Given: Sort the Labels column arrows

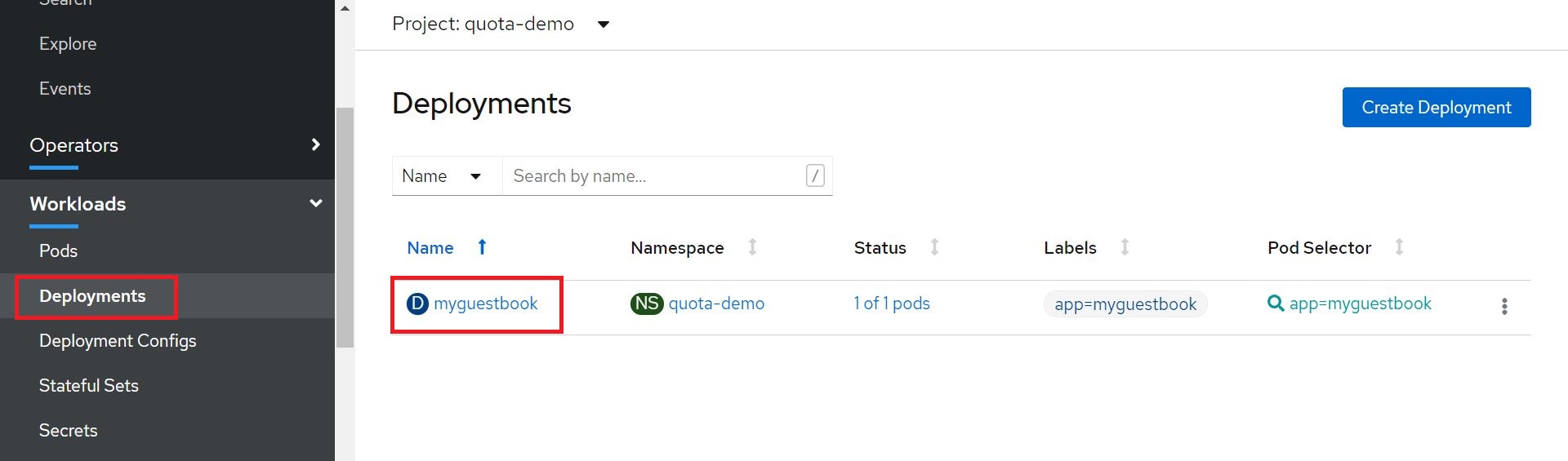Looking at the screenshot, I should pos(1125,247).
